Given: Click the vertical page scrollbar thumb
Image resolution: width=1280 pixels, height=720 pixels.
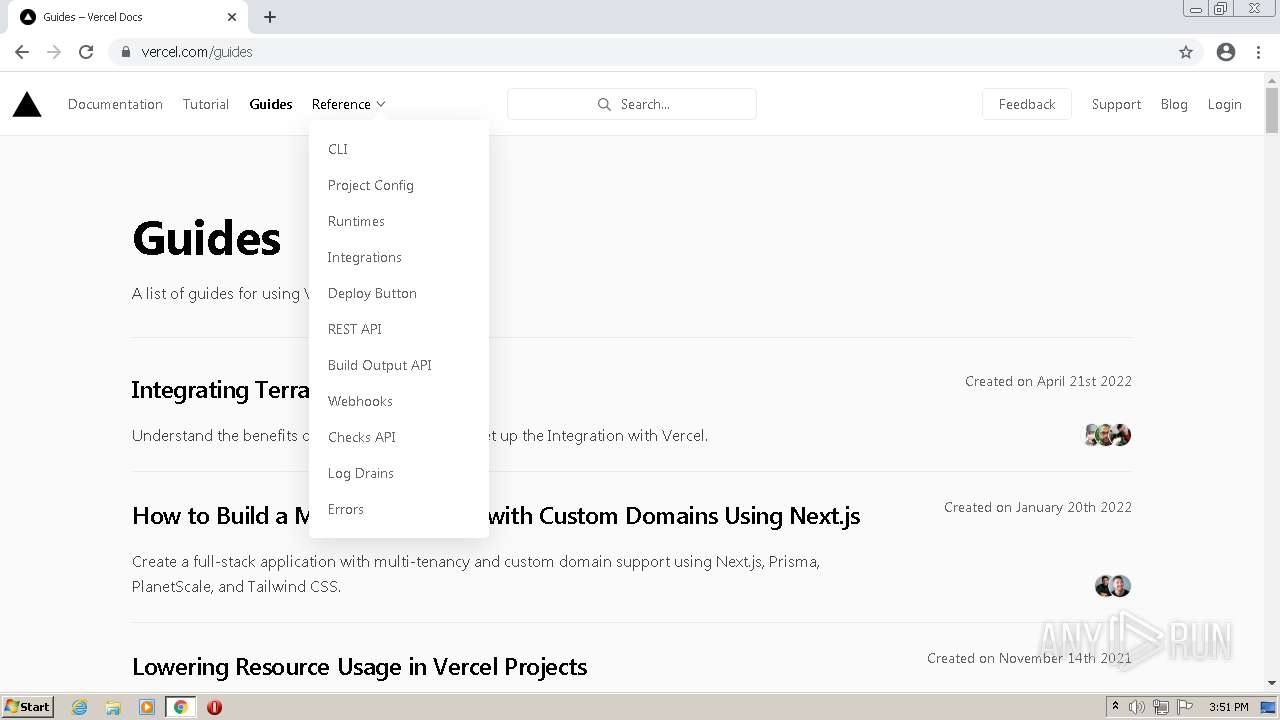Looking at the screenshot, I should [x=1272, y=110].
